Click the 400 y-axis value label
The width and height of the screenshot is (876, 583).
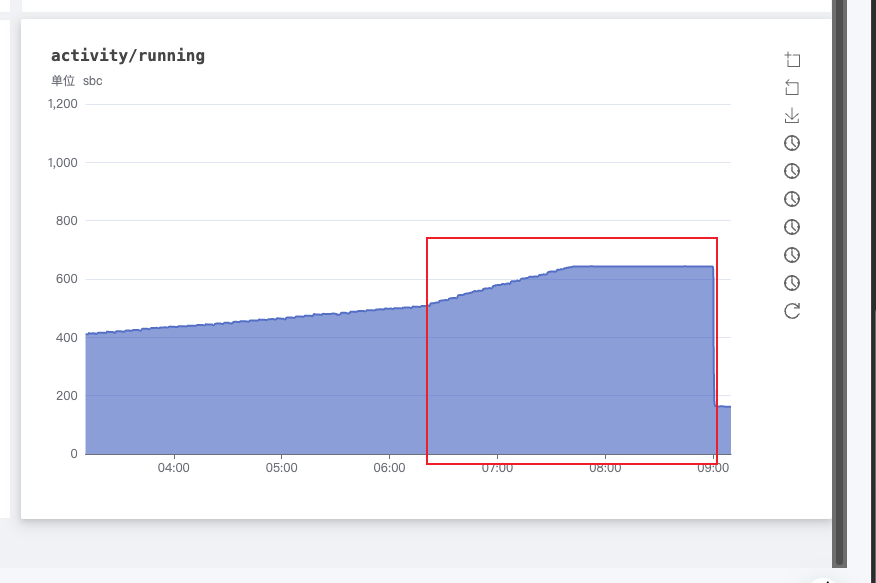click(66, 338)
